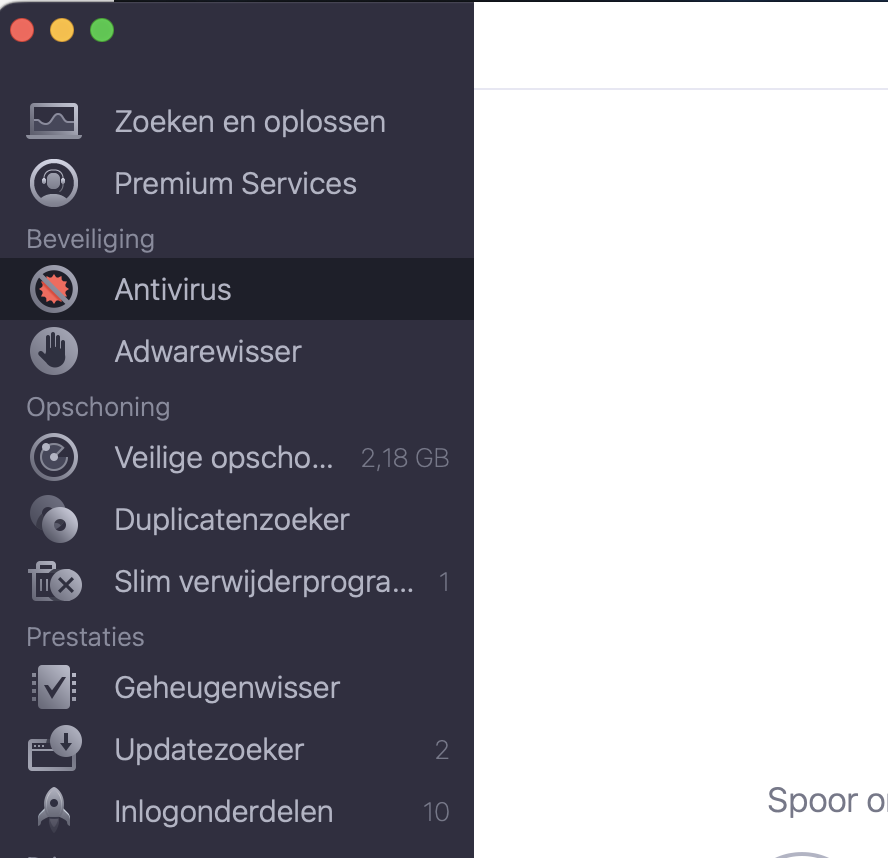Click the Veilige opschoning disc icon
The image size is (888, 858).
point(54,457)
